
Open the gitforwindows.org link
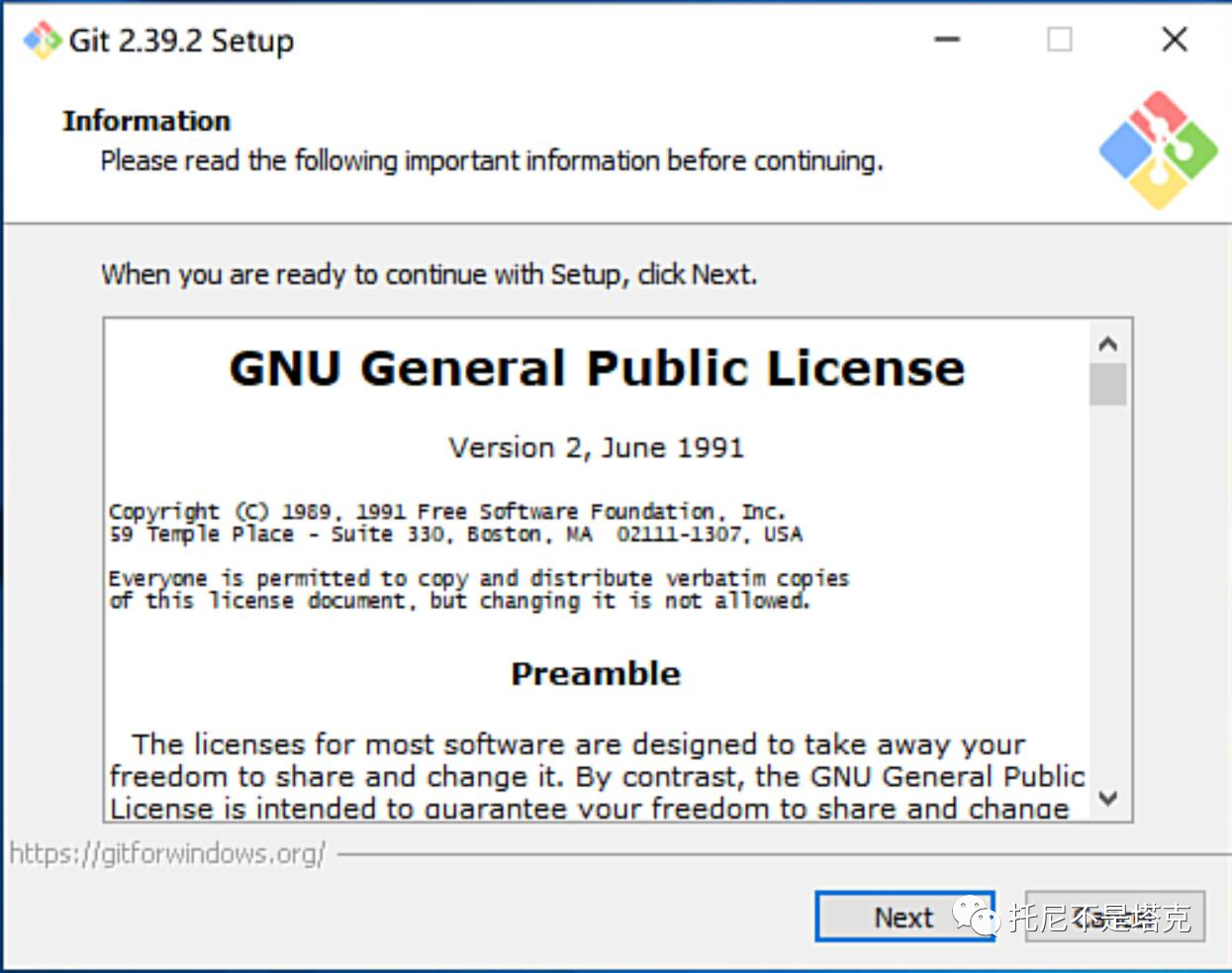(x=167, y=853)
